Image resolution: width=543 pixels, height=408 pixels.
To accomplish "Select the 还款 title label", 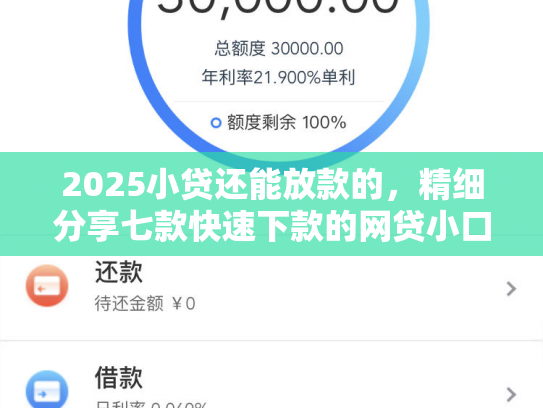I will coord(118,272).
